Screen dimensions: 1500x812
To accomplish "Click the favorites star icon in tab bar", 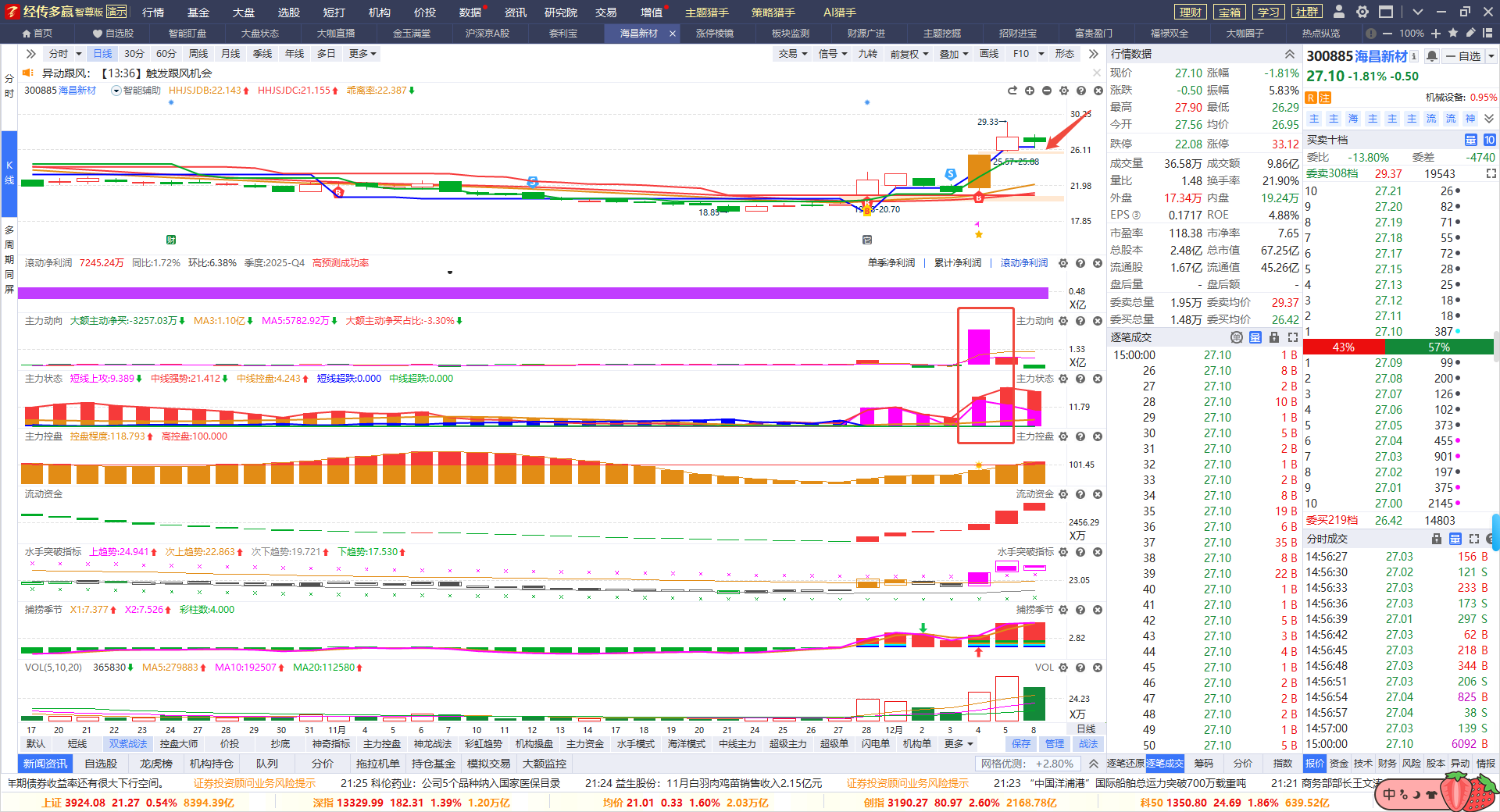I will [1453, 33].
